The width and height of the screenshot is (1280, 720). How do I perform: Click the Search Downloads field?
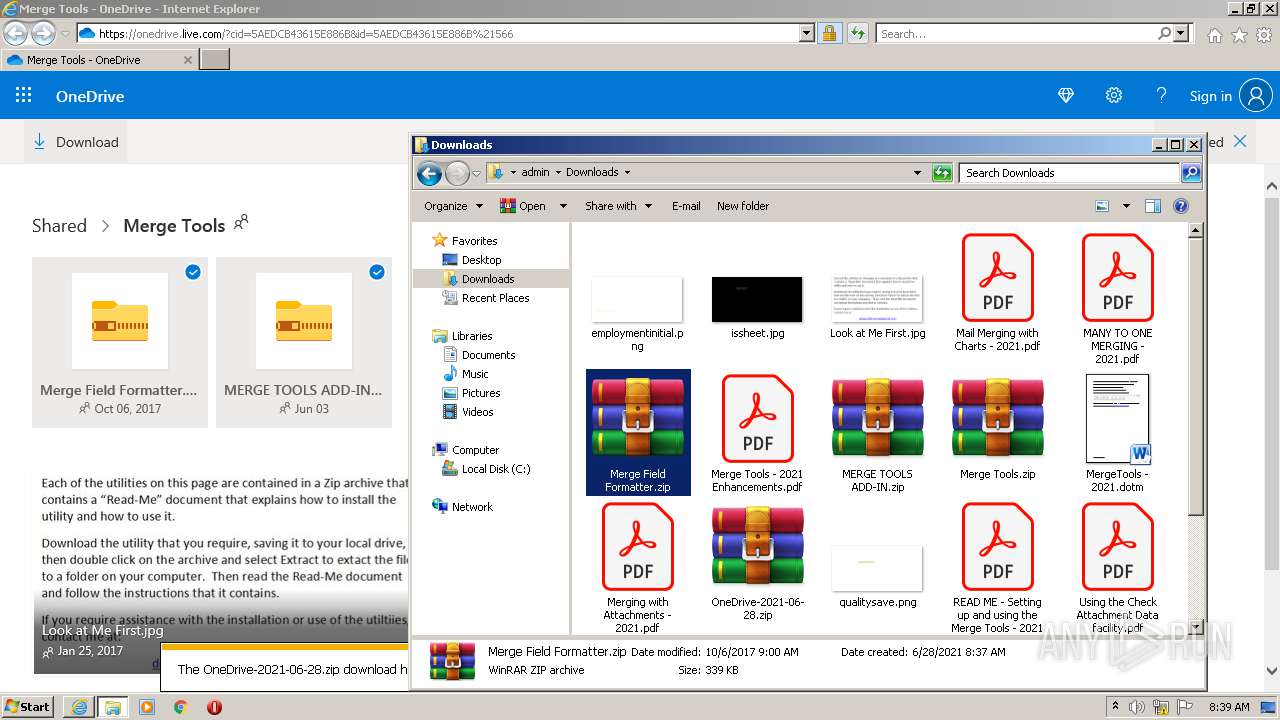tap(1070, 173)
